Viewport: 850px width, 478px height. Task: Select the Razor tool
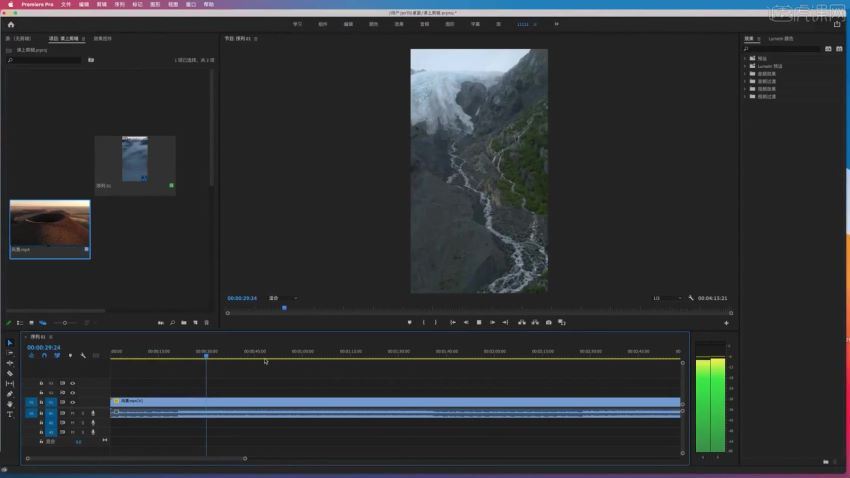click(10, 373)
